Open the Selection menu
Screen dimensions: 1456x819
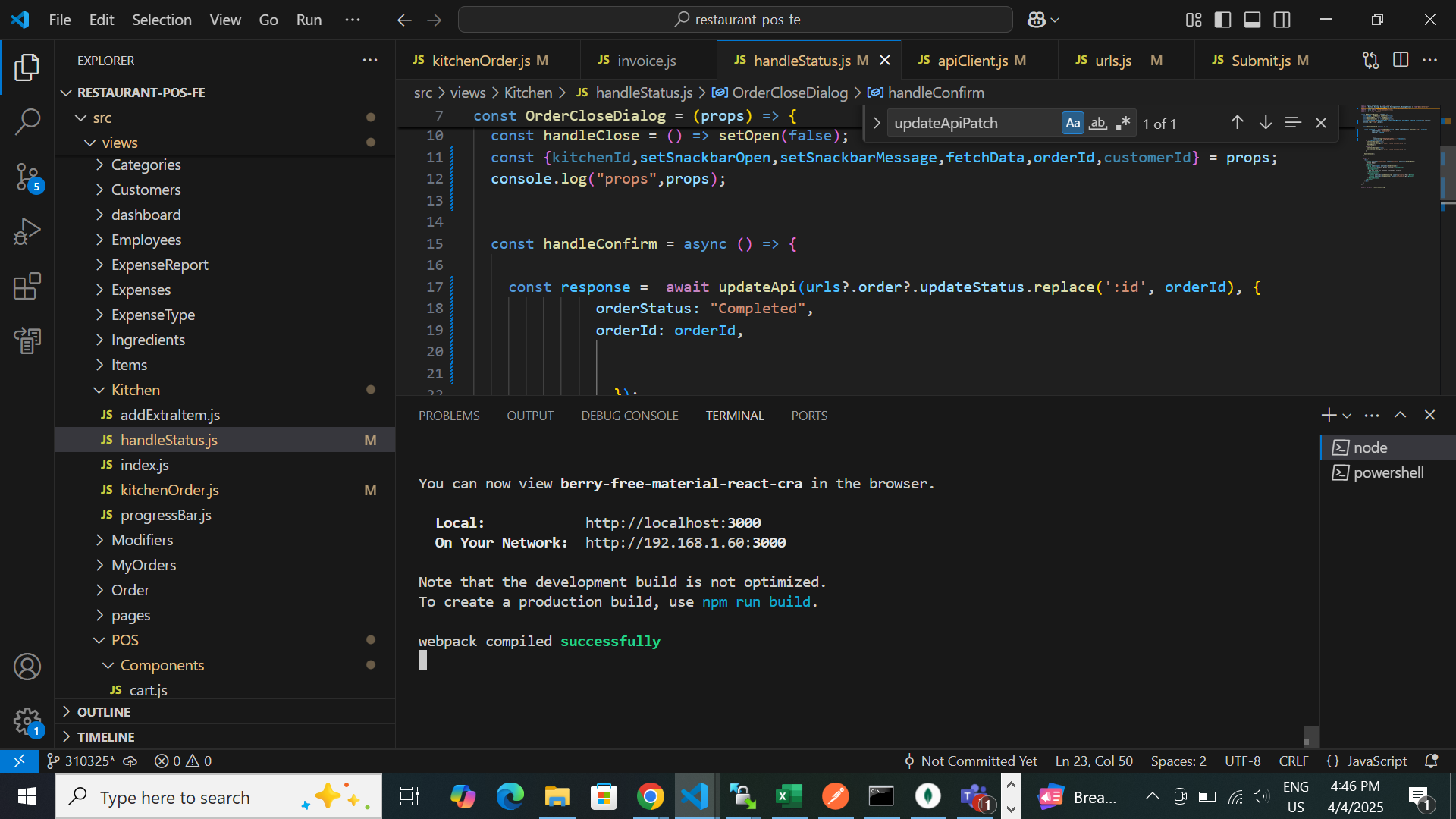tap(162, 20)
